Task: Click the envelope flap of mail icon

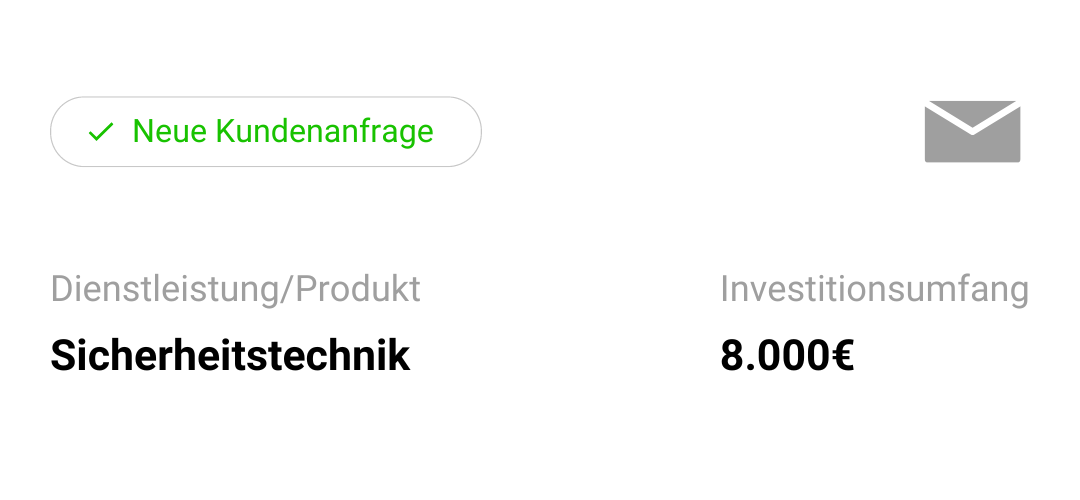Action: tap(972, 114)
